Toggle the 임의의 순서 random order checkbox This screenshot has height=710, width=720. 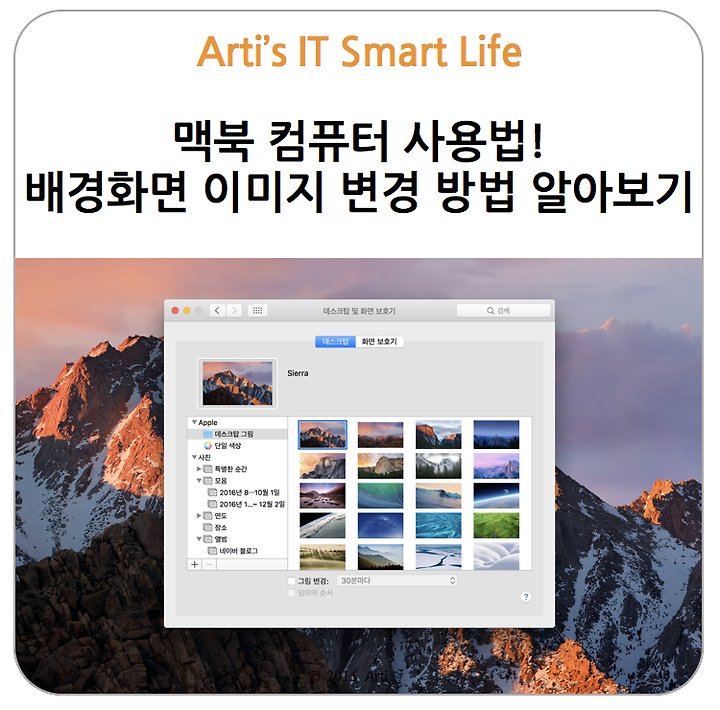coord(291,593)
